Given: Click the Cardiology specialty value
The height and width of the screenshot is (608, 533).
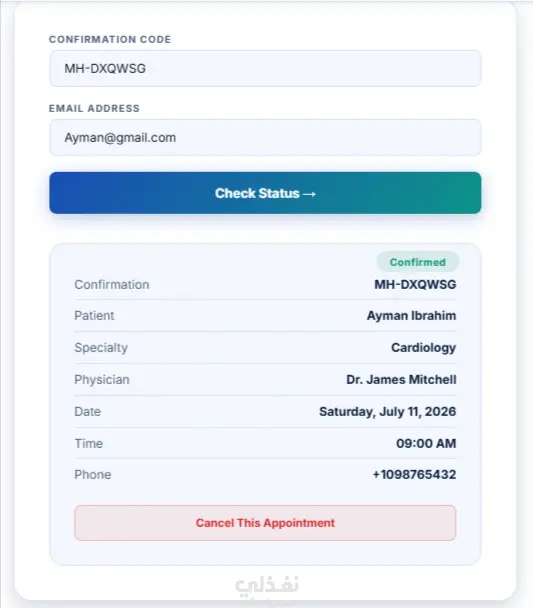Looking at the screenshot, I should tap(423, 347).
